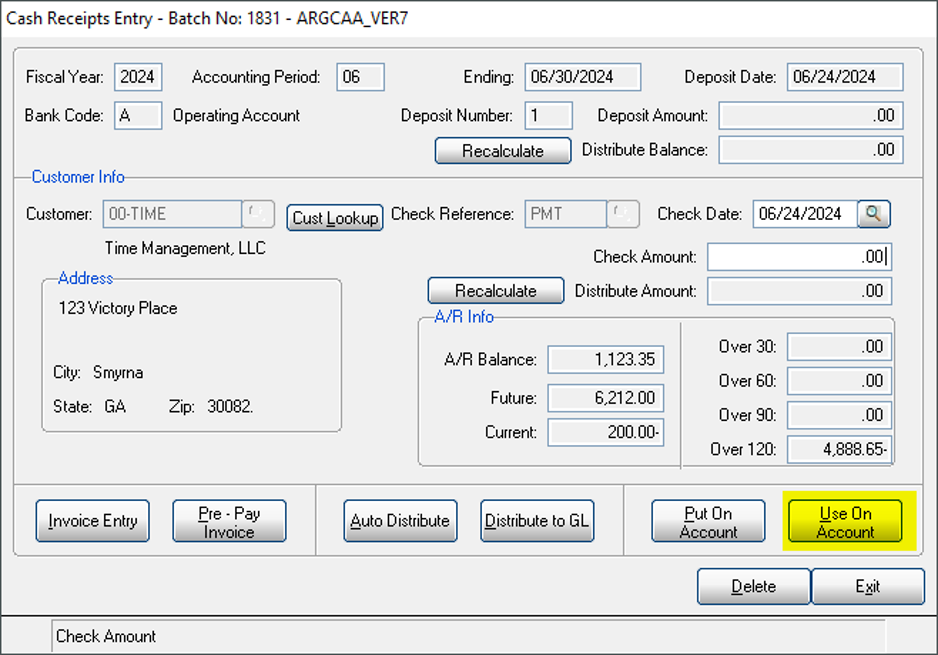938x655 pixels.
Task: Select Distribute to GL
Action: click(537, 521)
